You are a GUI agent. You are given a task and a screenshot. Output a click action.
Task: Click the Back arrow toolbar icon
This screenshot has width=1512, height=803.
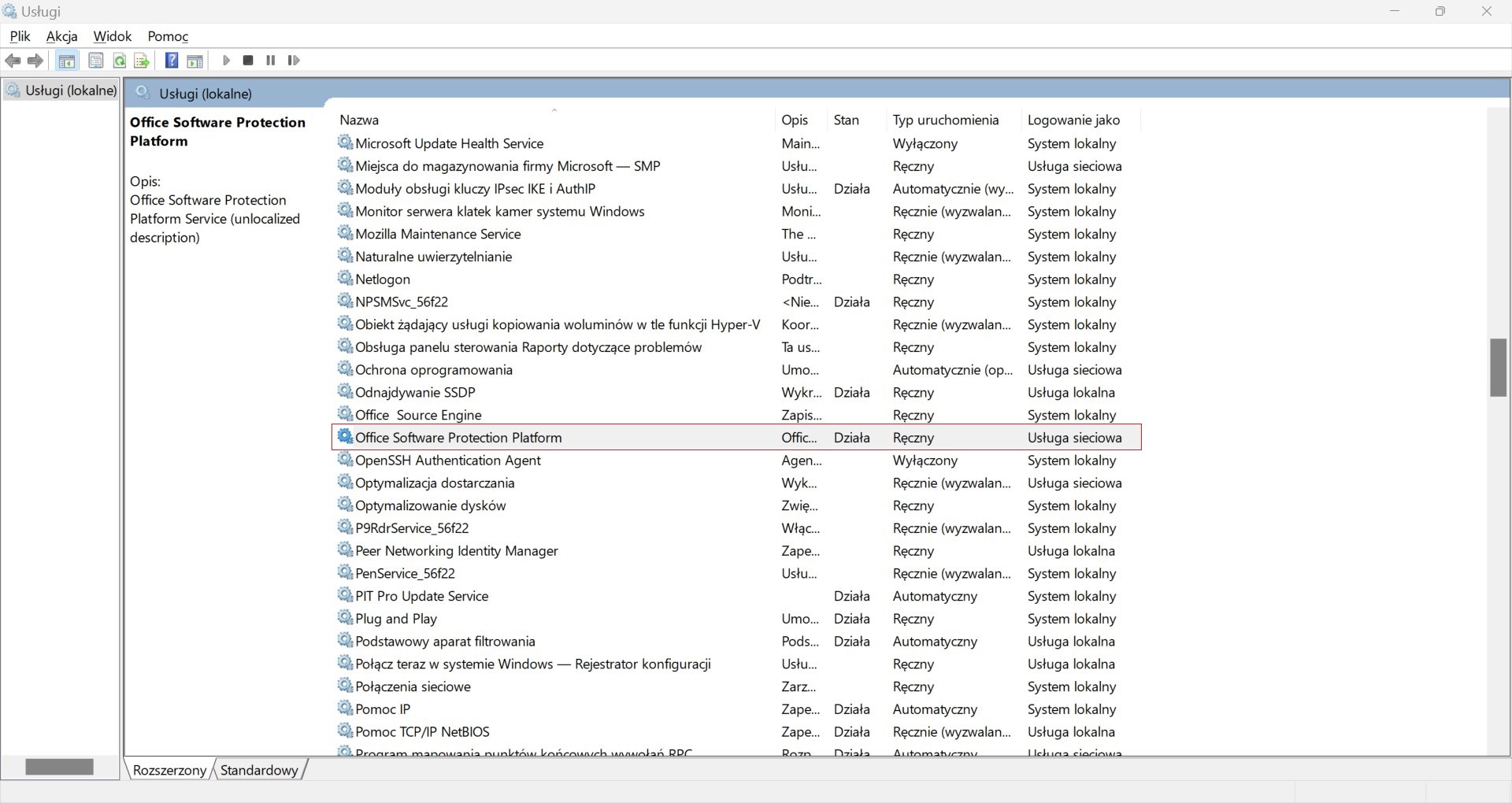click(x=13, y=61)
